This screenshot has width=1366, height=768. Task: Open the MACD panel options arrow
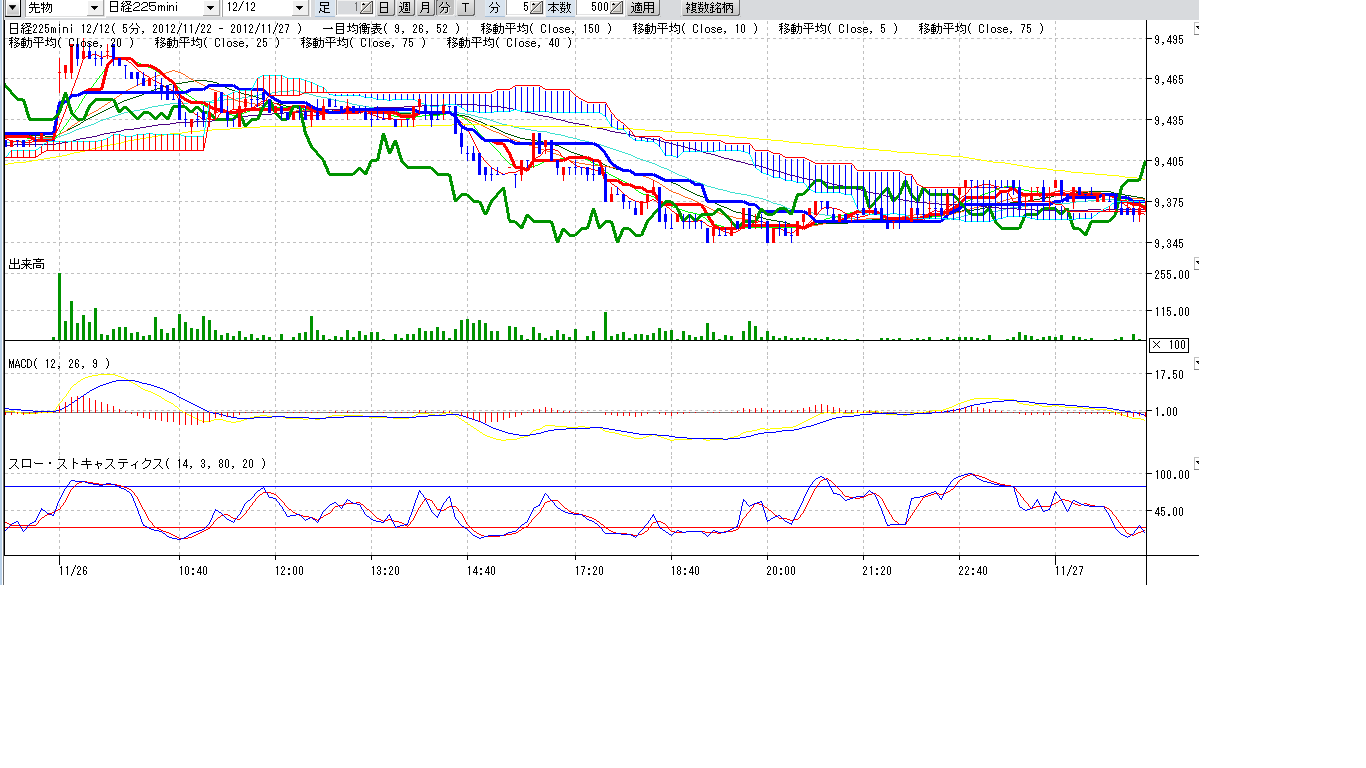(1197, 362)
